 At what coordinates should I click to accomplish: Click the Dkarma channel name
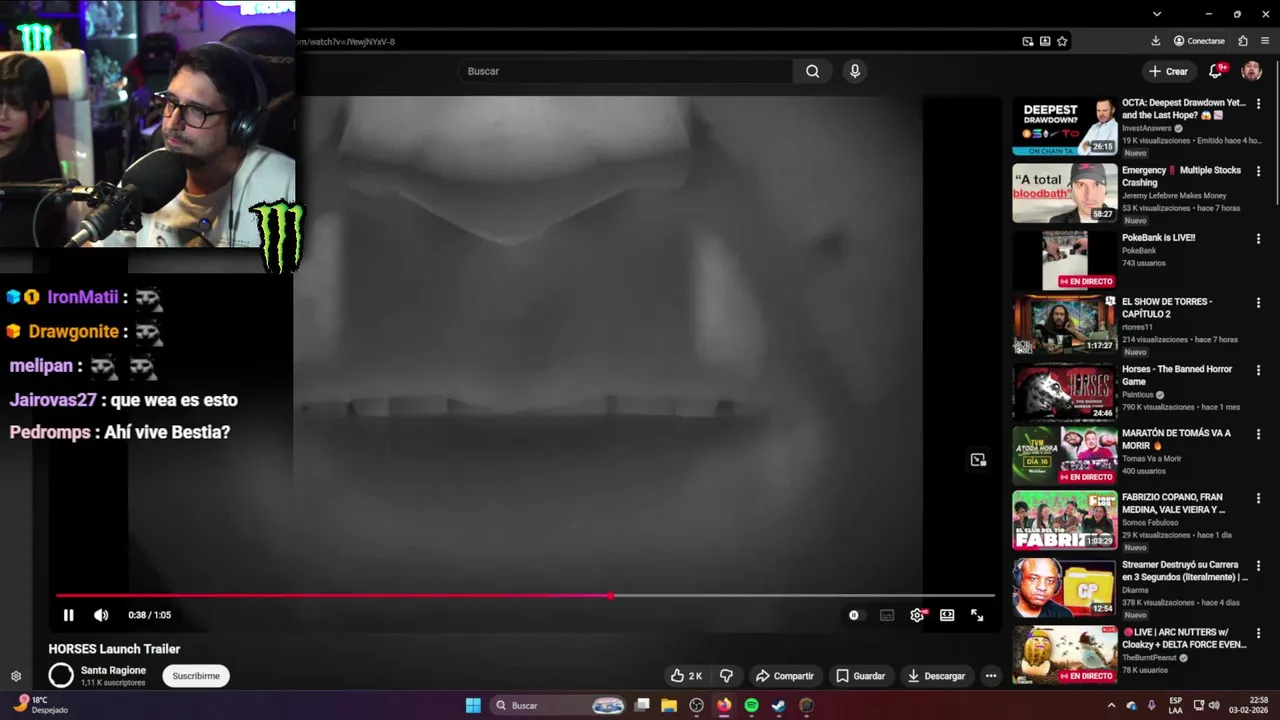pos(1135,590)
